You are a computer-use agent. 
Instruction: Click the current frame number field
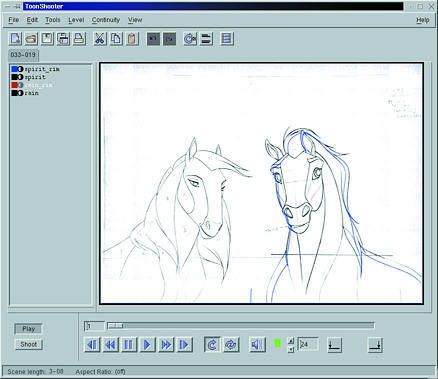pos(94,326)
